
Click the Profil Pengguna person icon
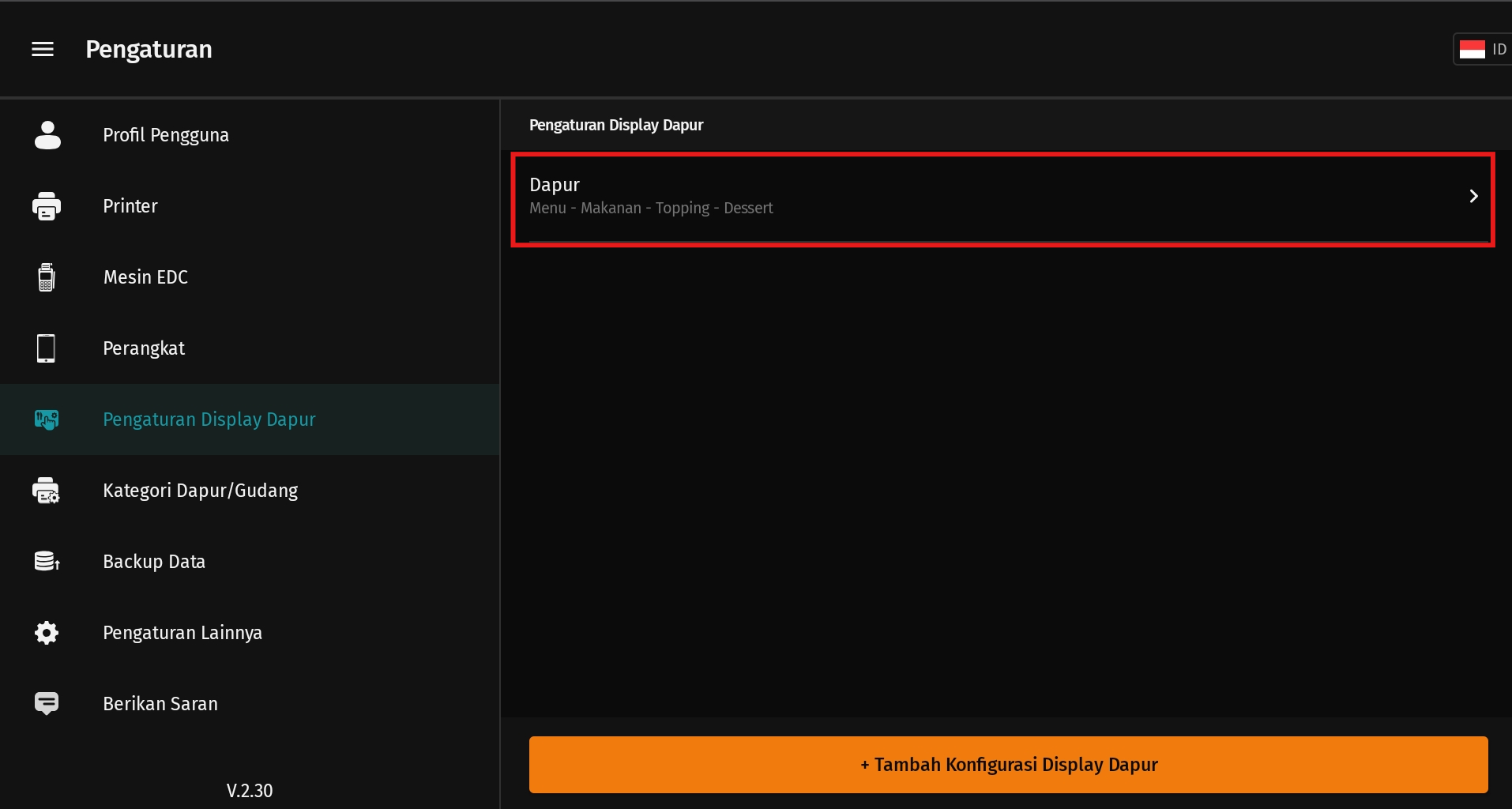pos(47,135)
